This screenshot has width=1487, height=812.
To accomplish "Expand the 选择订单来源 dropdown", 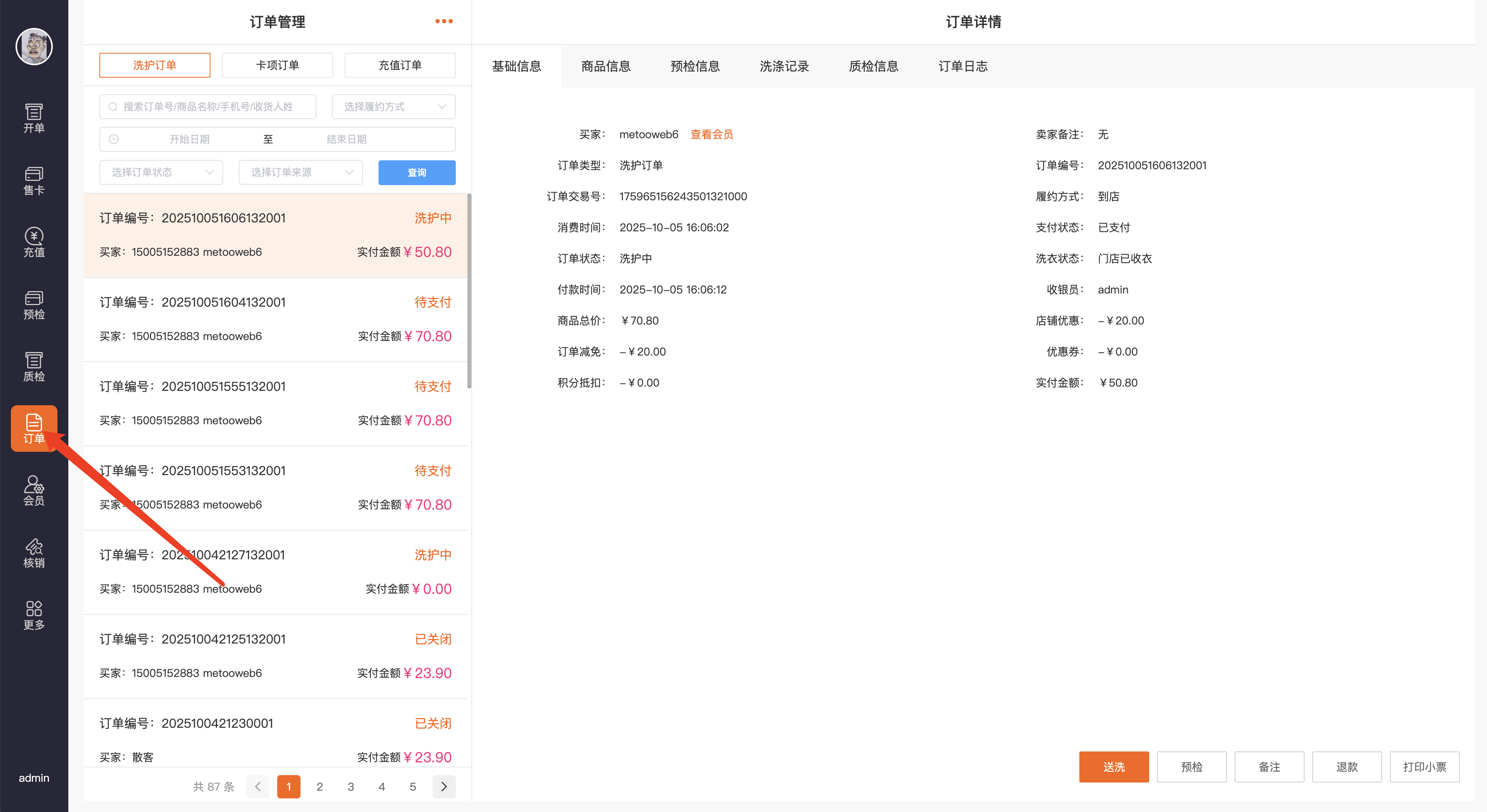I will click(300, 173).
